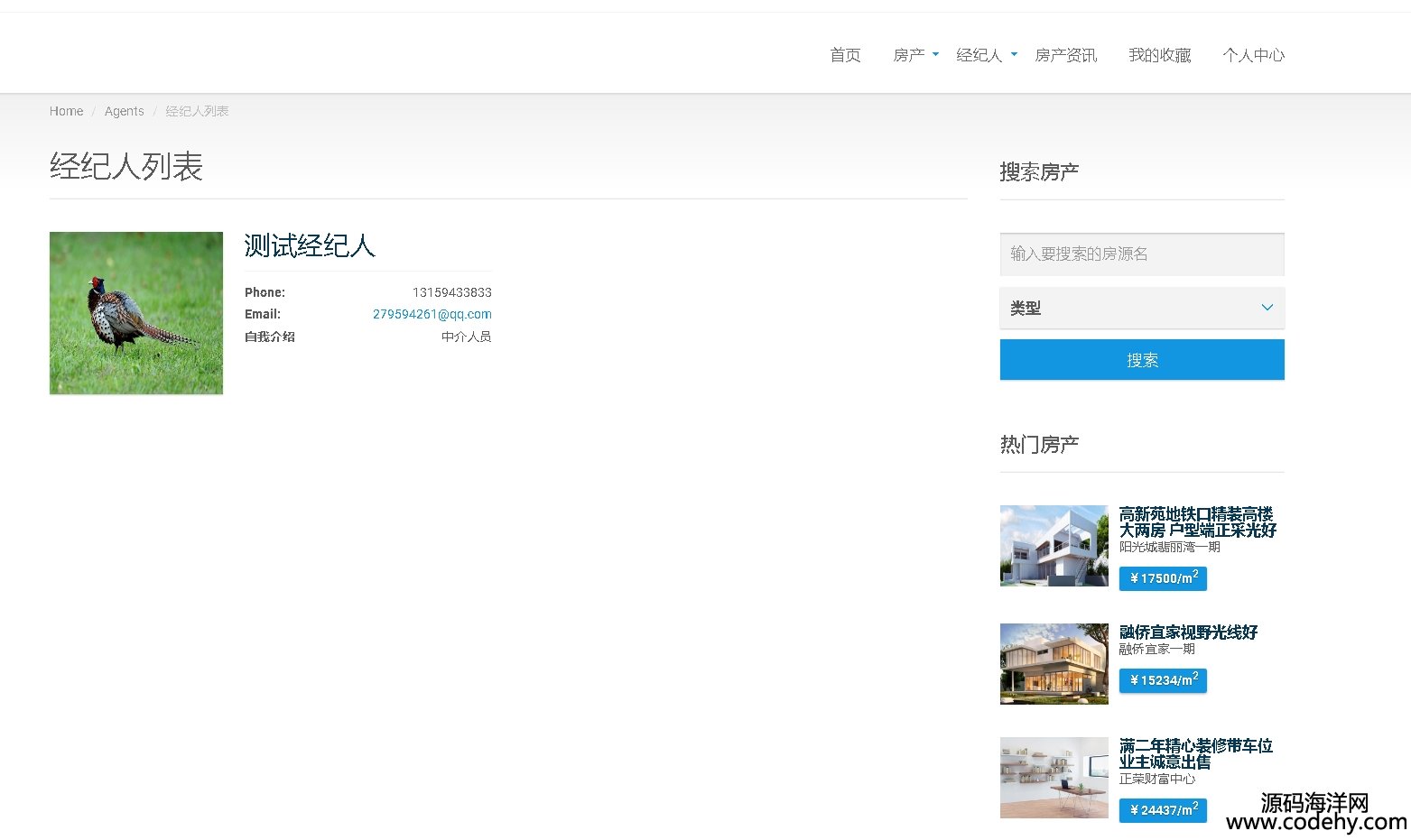
Task: Select 融侨宜家一期 location text
Action: 1156,649
